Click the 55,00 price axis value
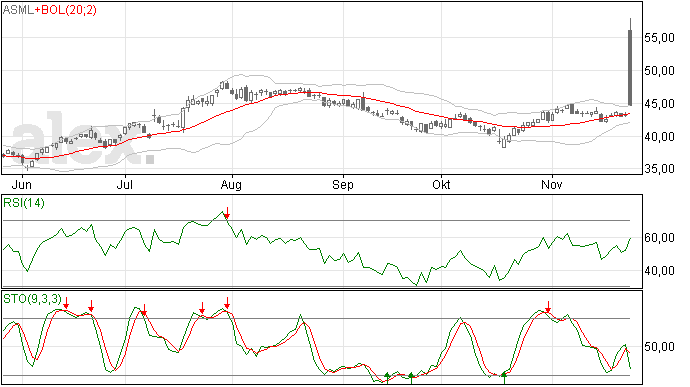 tap(659, 38)
